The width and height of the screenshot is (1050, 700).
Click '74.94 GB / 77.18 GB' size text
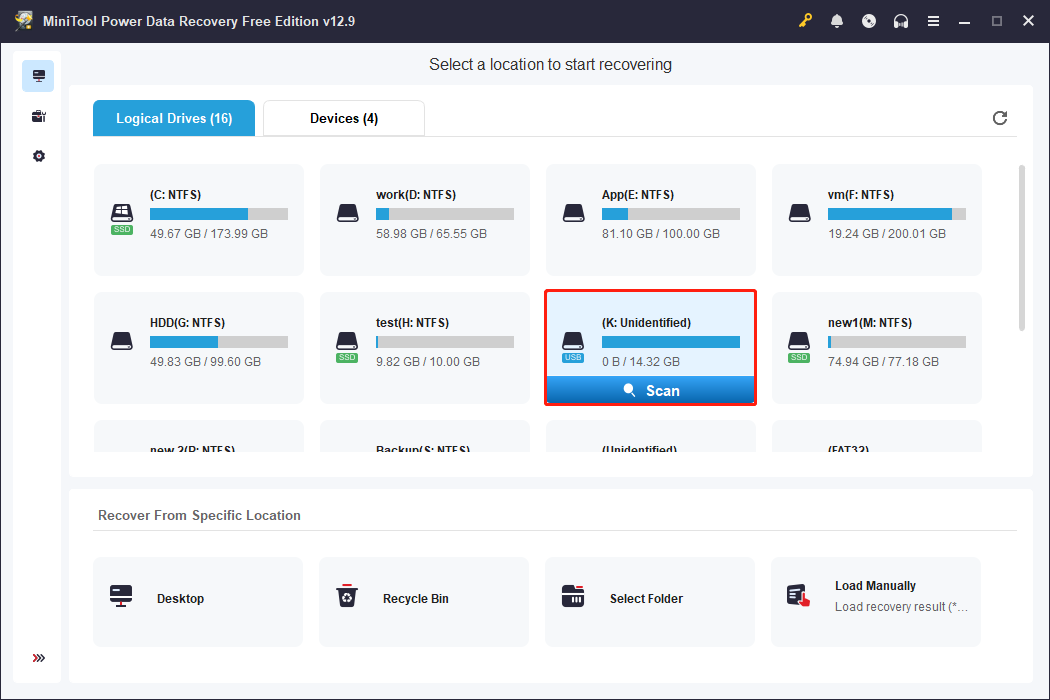pos(883,362)
